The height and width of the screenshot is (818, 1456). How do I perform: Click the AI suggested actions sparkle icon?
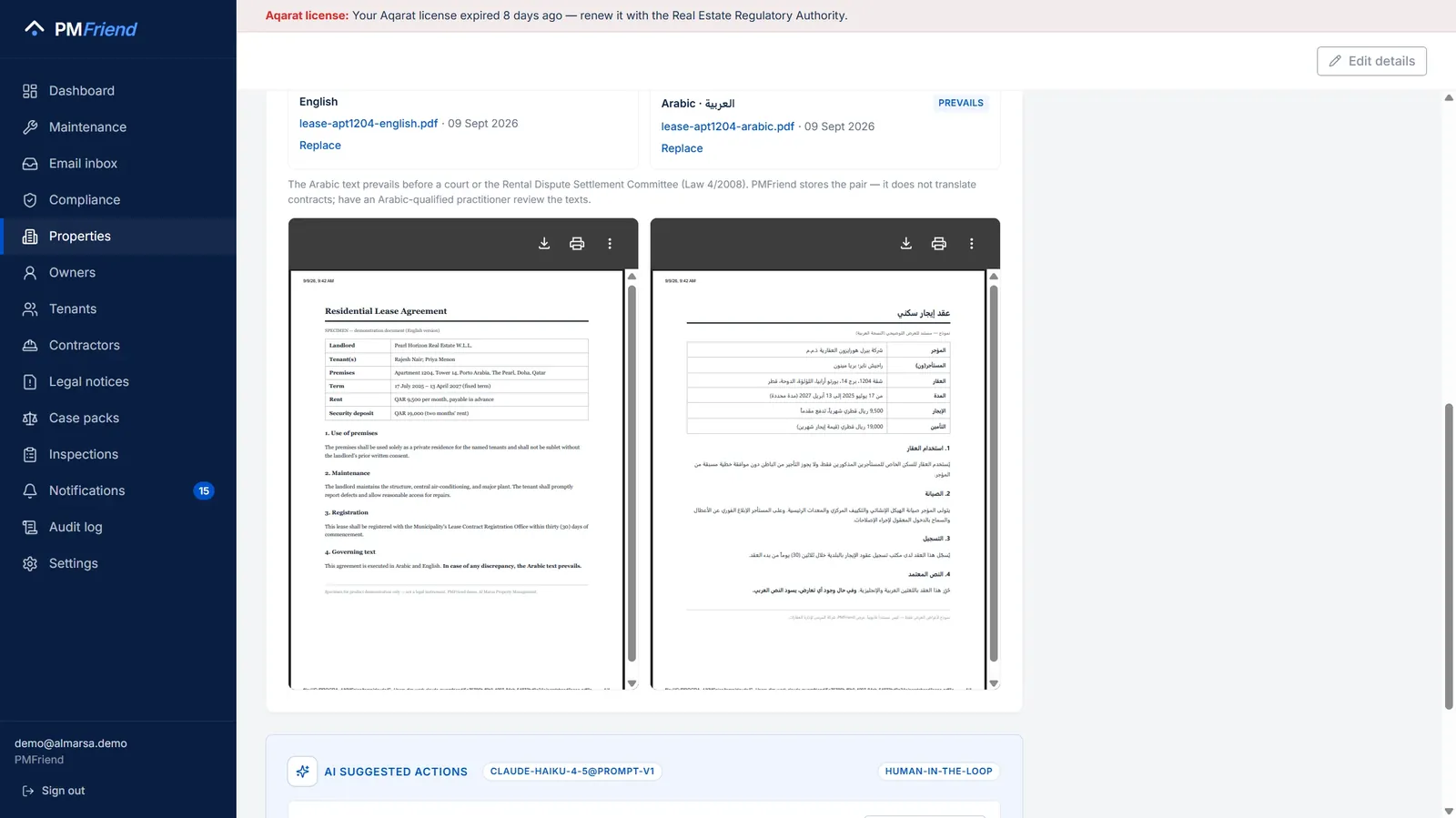(x=302, y=771)
